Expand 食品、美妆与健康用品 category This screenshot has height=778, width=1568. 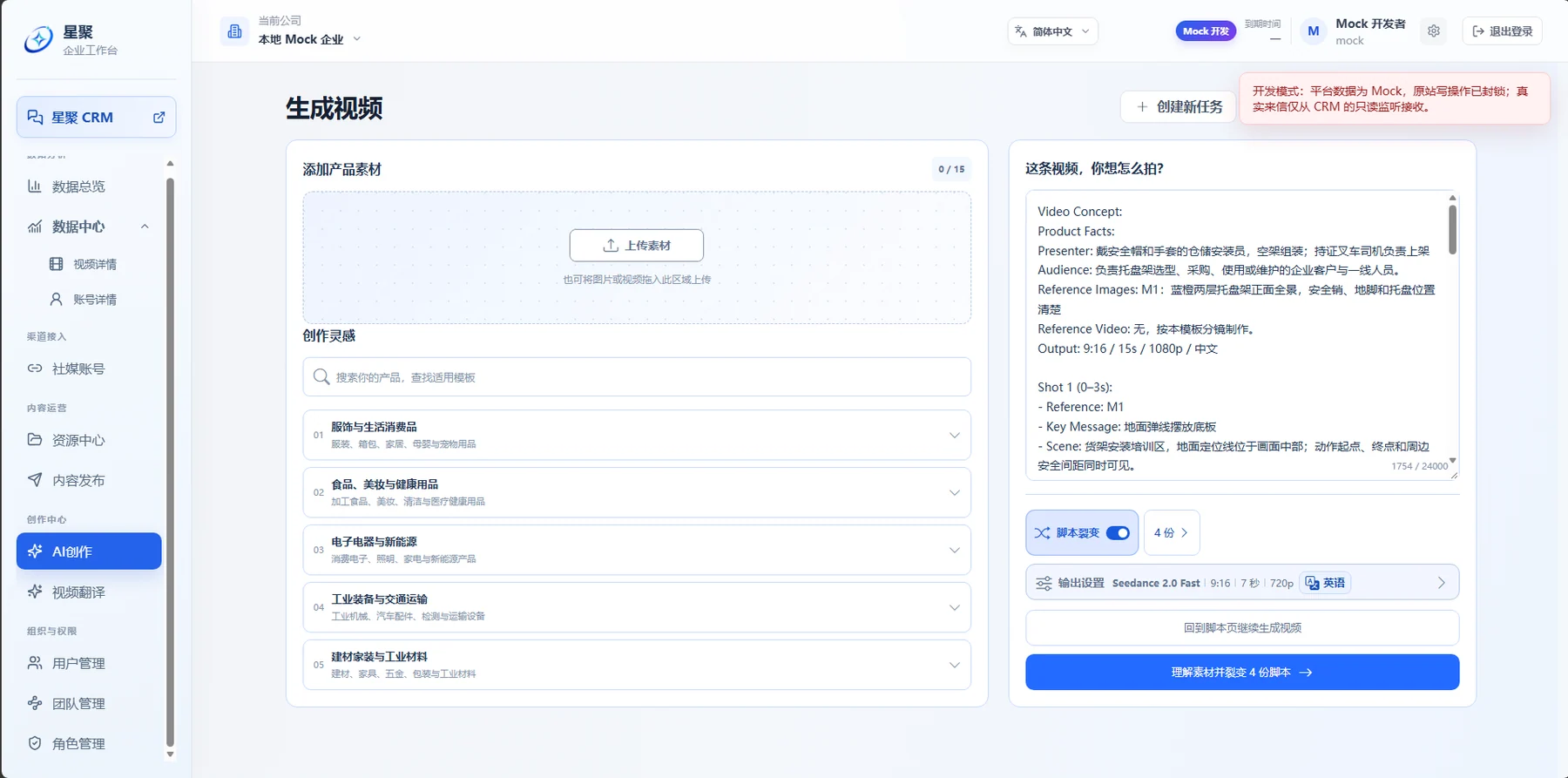(x=637, y=492)
